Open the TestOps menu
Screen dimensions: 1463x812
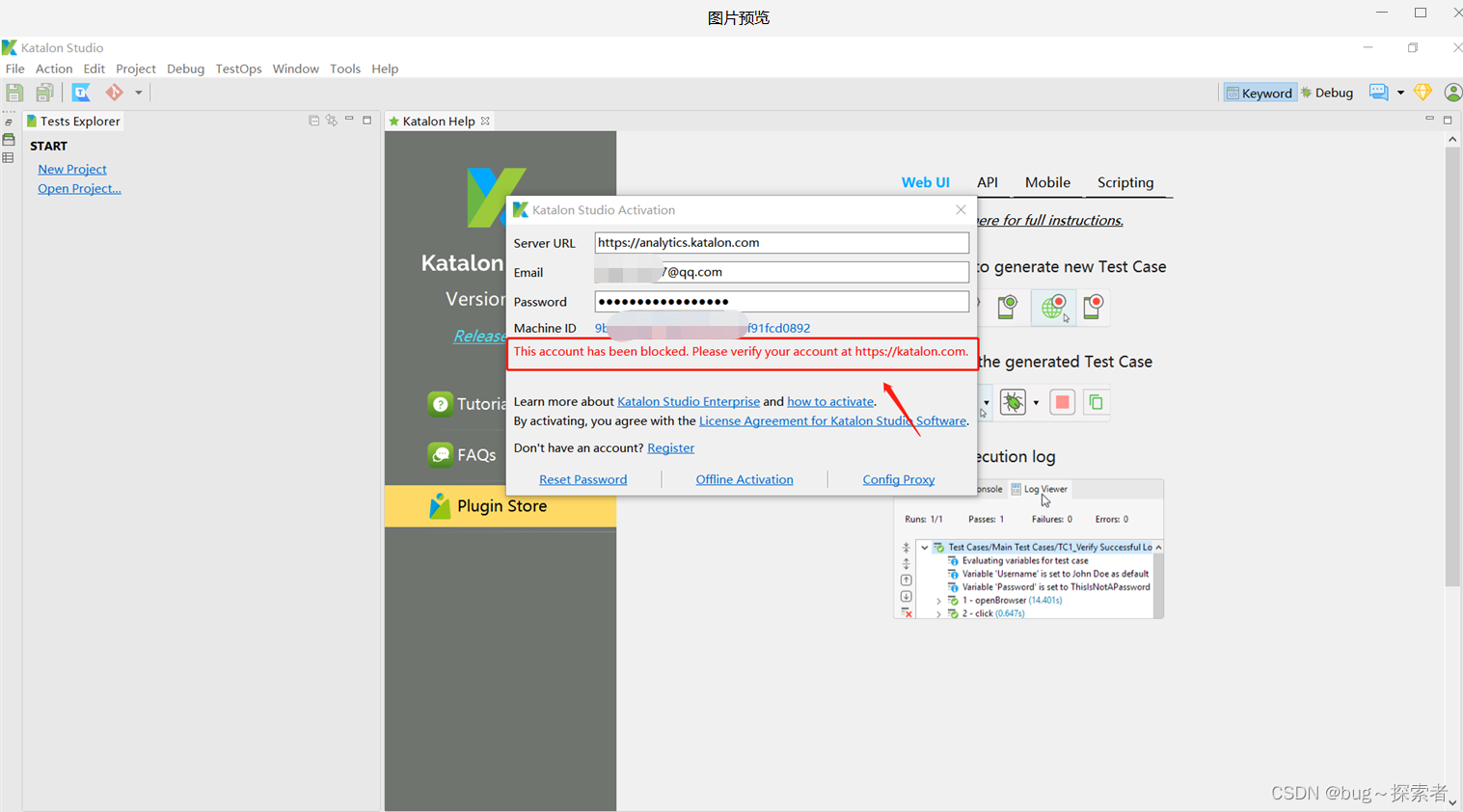[239, 68]
